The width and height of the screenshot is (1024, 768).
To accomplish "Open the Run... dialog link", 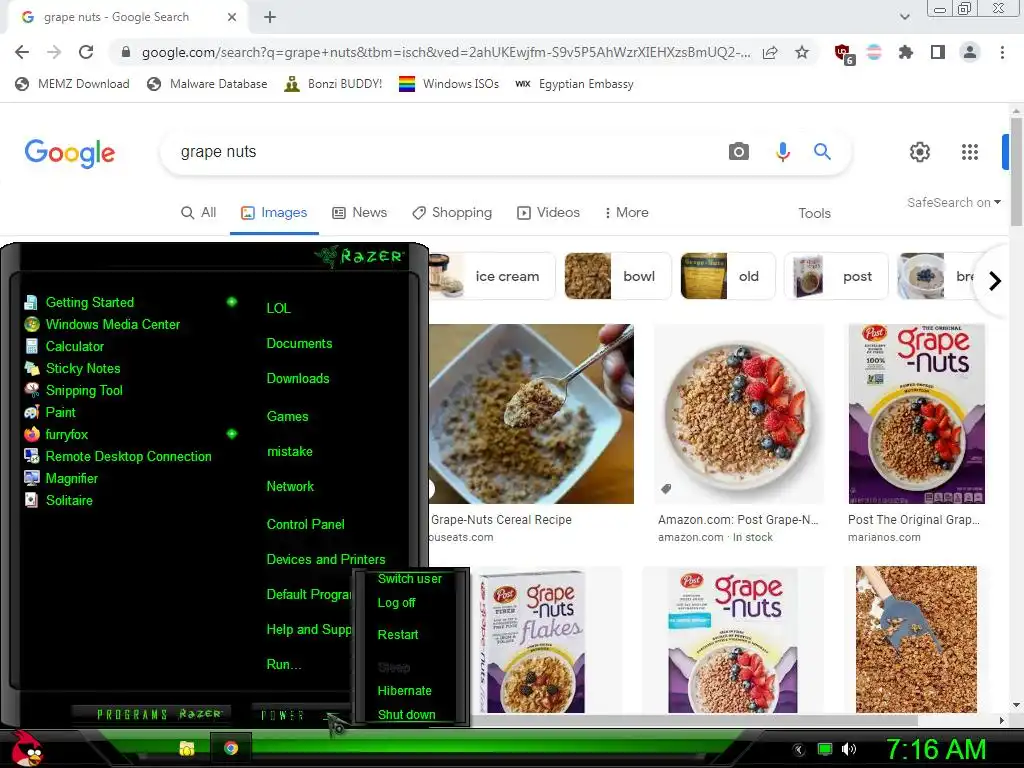I will 283,664.
